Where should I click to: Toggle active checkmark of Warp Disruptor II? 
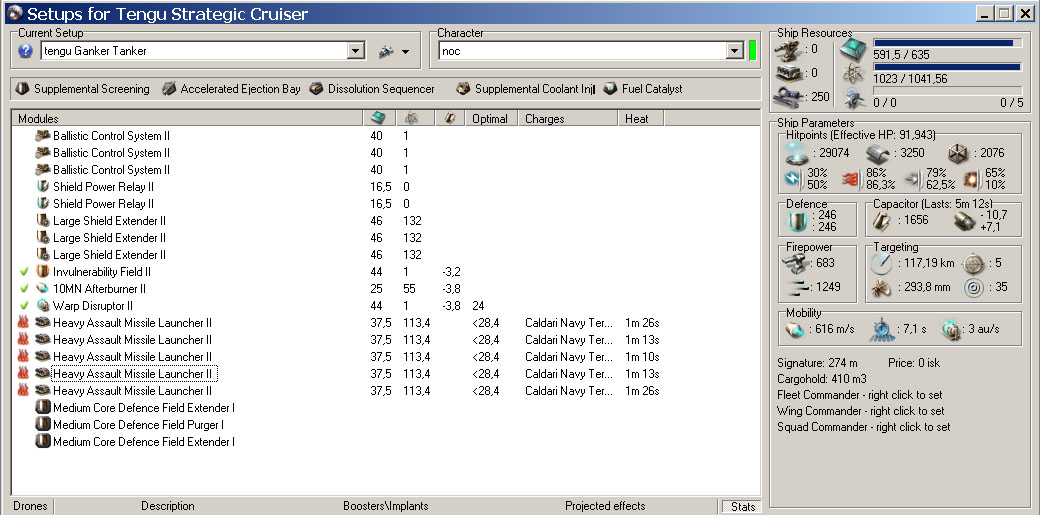pyautogui.click(x=24, y=306)
